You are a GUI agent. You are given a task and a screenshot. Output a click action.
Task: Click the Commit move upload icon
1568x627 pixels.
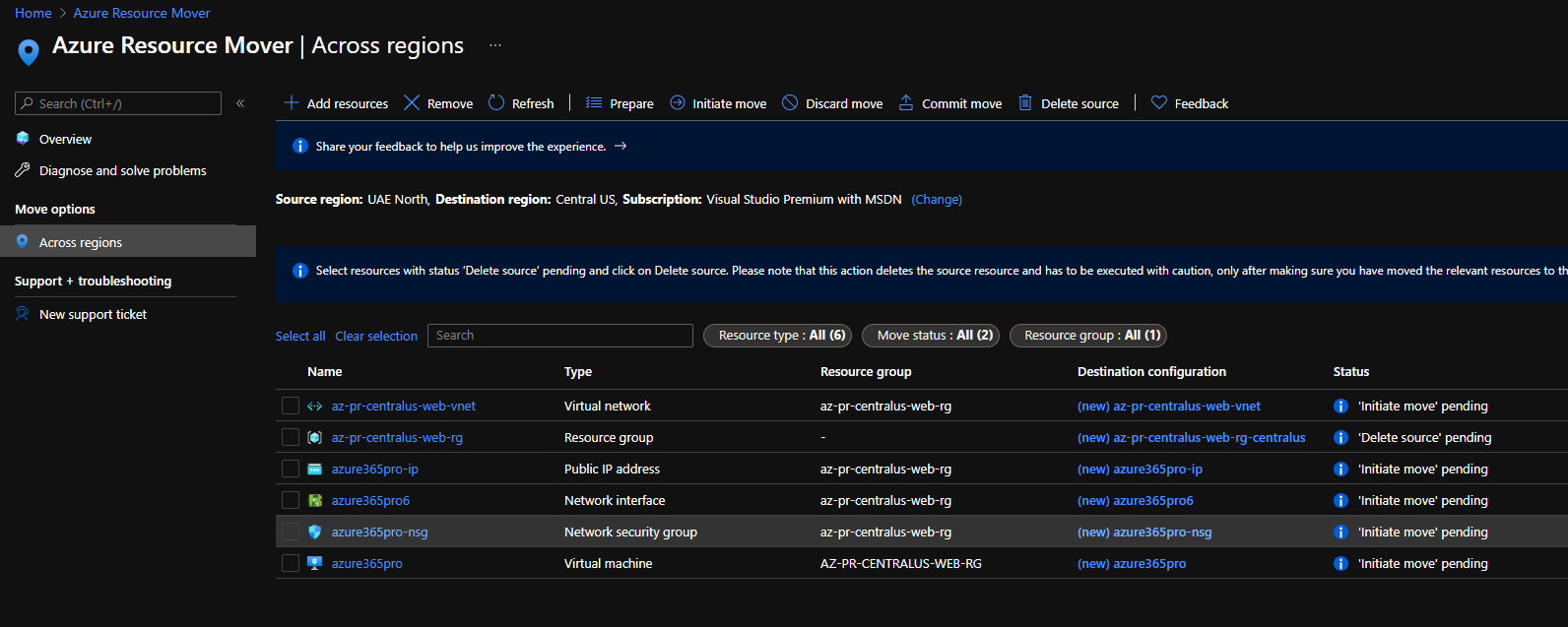[906, 102]
